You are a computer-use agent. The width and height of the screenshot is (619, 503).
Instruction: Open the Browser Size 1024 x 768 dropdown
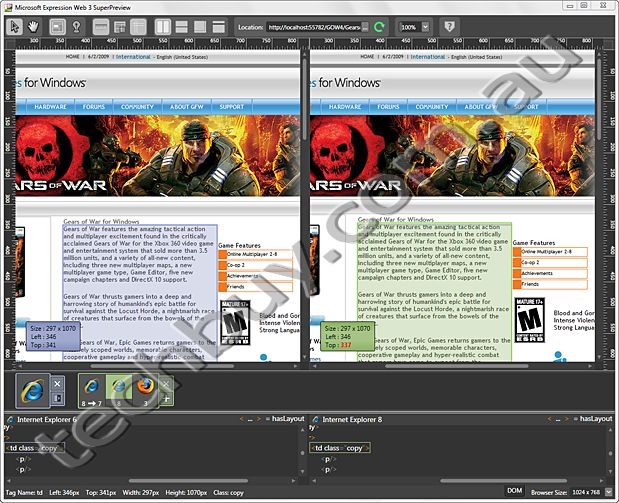609,492
